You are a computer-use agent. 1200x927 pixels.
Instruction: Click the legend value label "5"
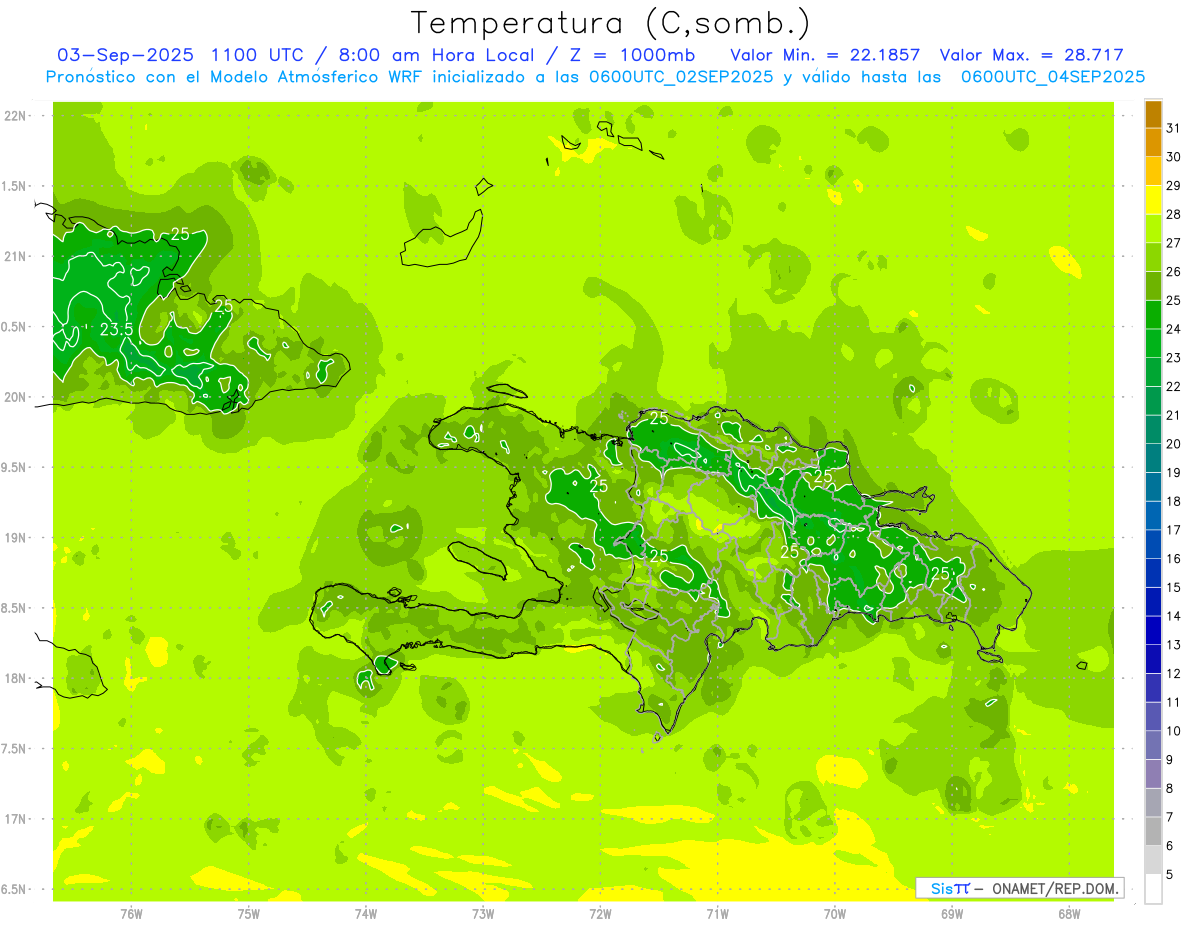pyautogui.click(x=1170, y=875)
